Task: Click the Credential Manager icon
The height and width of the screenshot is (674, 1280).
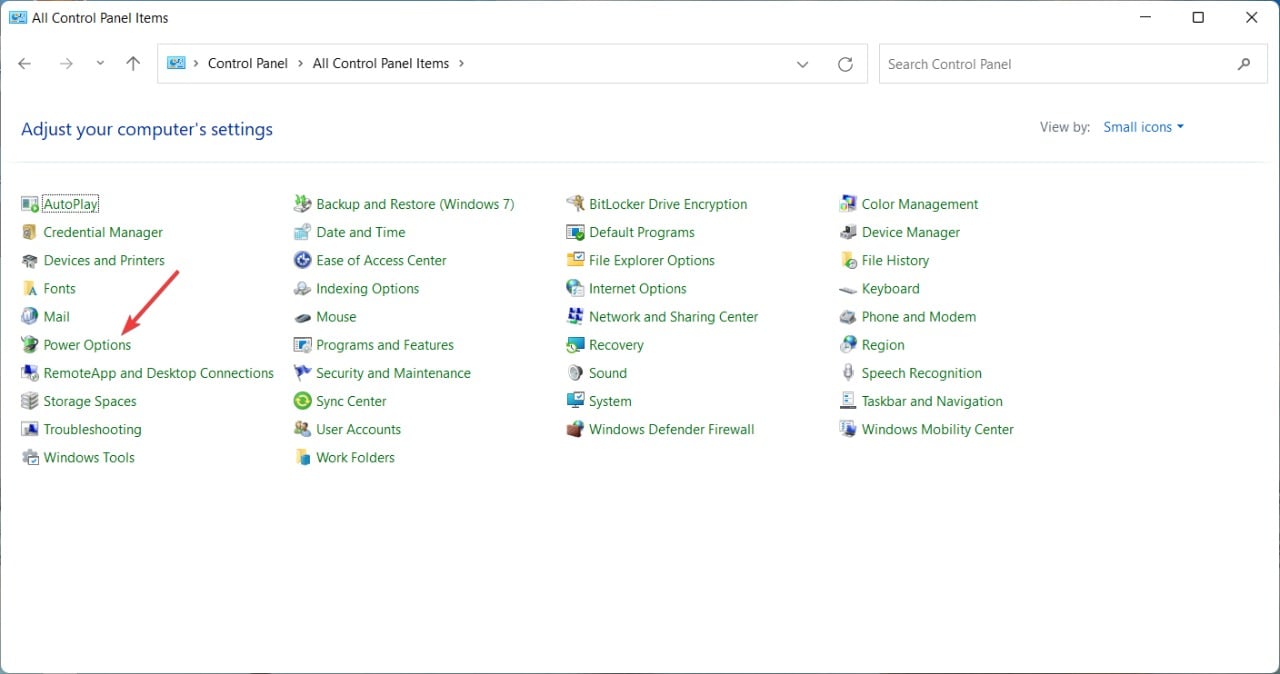Action: [x=30, y=232]
